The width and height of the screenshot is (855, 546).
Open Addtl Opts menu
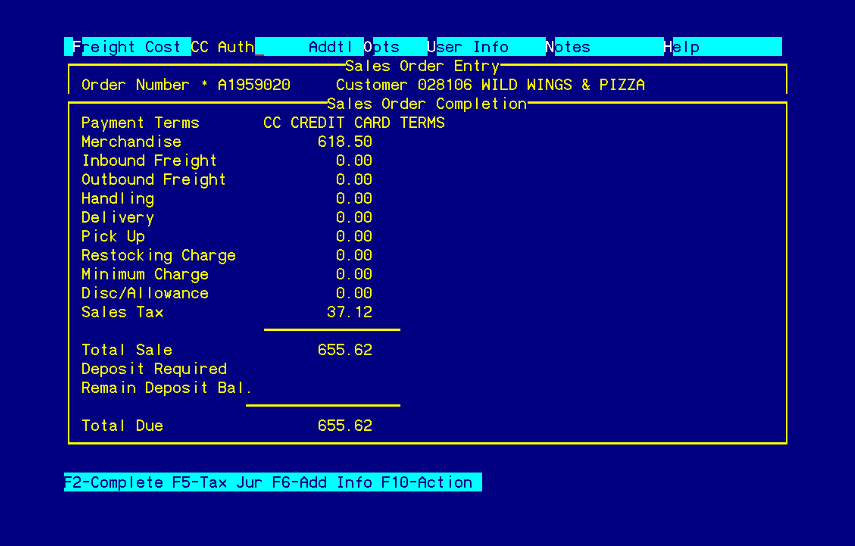point(354,47)
